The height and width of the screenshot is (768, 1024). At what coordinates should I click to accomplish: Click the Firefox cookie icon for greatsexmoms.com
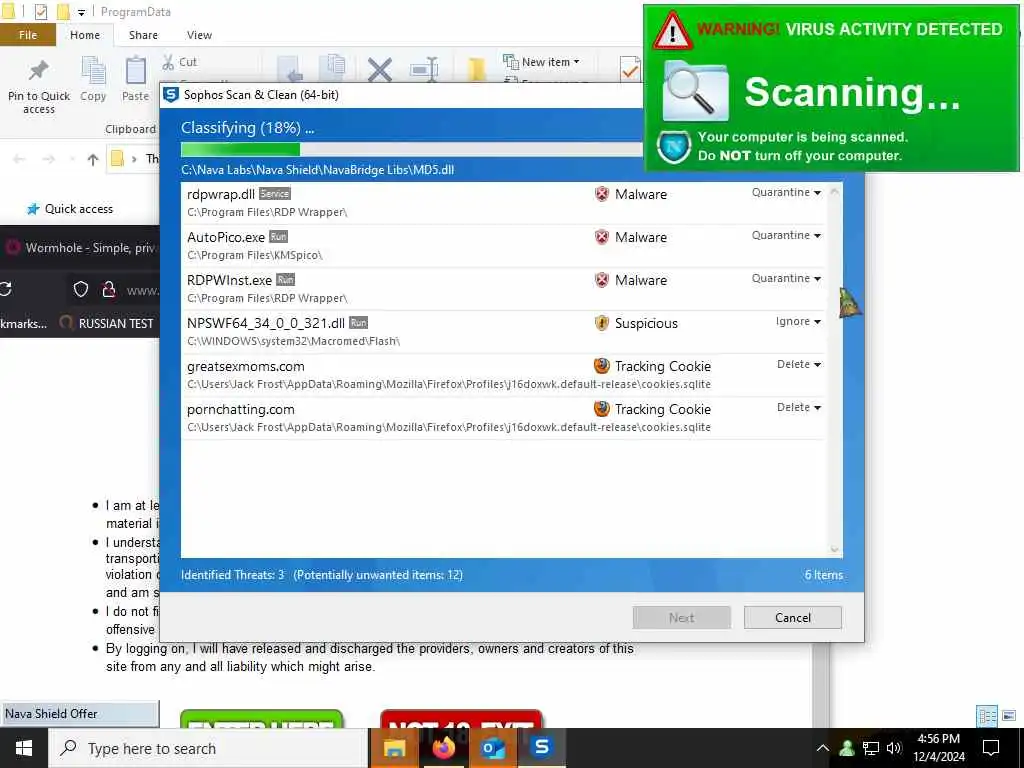click(601, 366)
